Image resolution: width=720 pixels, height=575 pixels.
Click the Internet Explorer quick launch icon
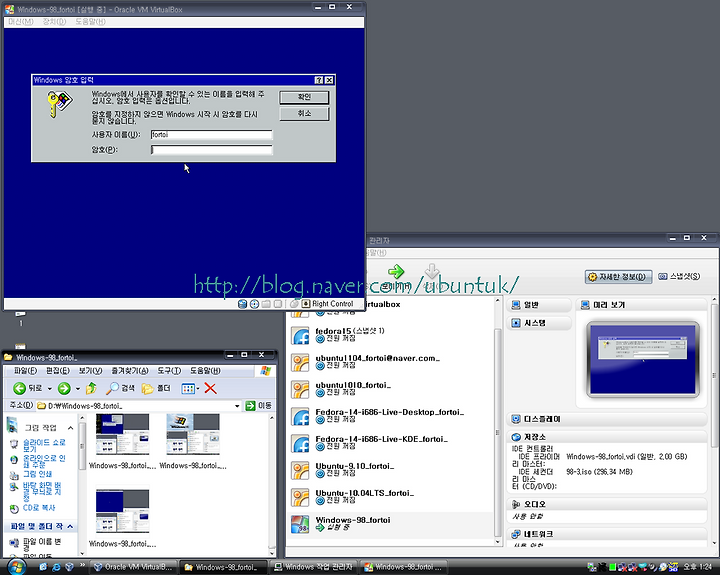56,567
